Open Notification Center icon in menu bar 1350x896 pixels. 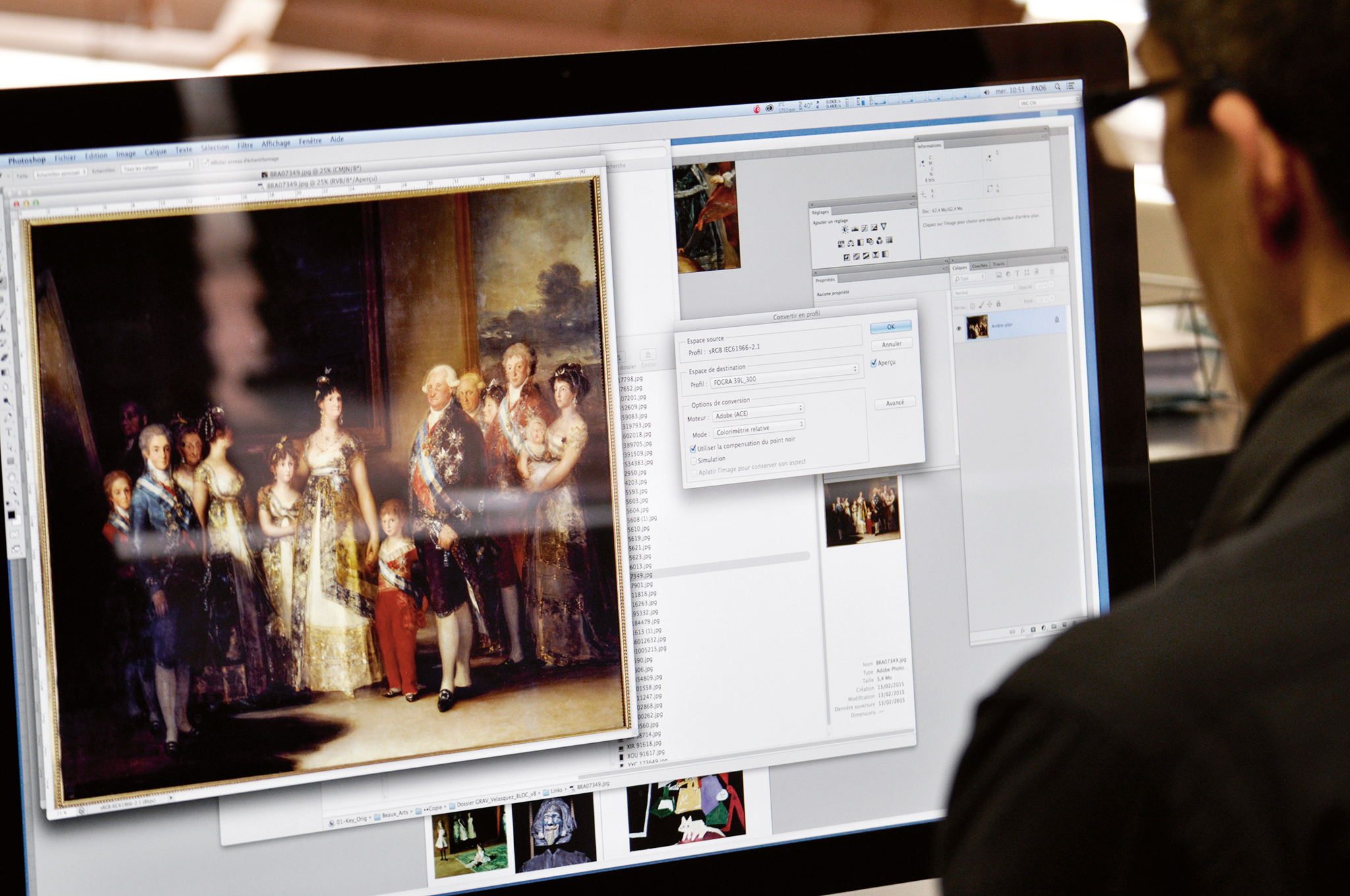(1071, 86)
